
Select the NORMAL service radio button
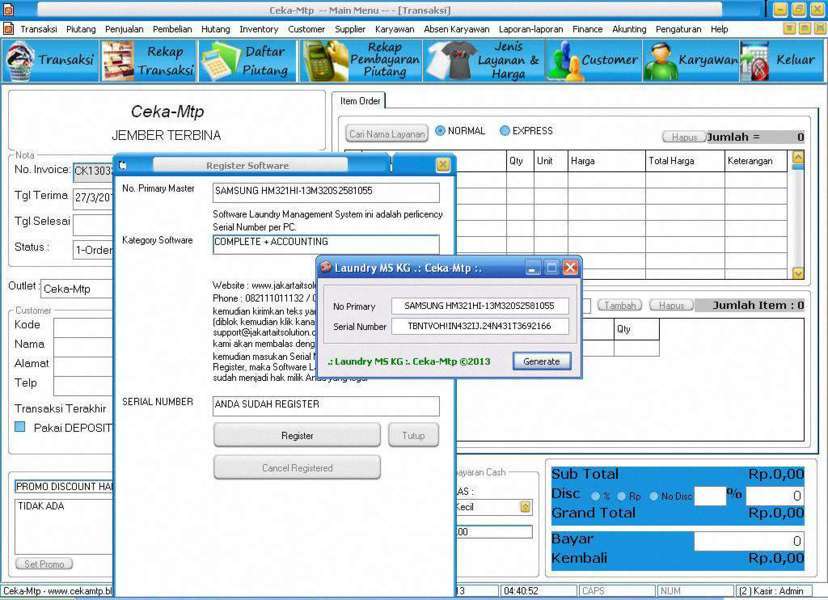(x=440, y=130)
